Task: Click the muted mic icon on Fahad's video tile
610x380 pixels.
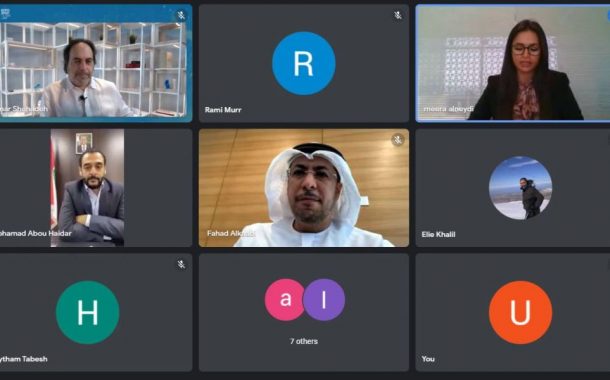Action: coord(398,140)
